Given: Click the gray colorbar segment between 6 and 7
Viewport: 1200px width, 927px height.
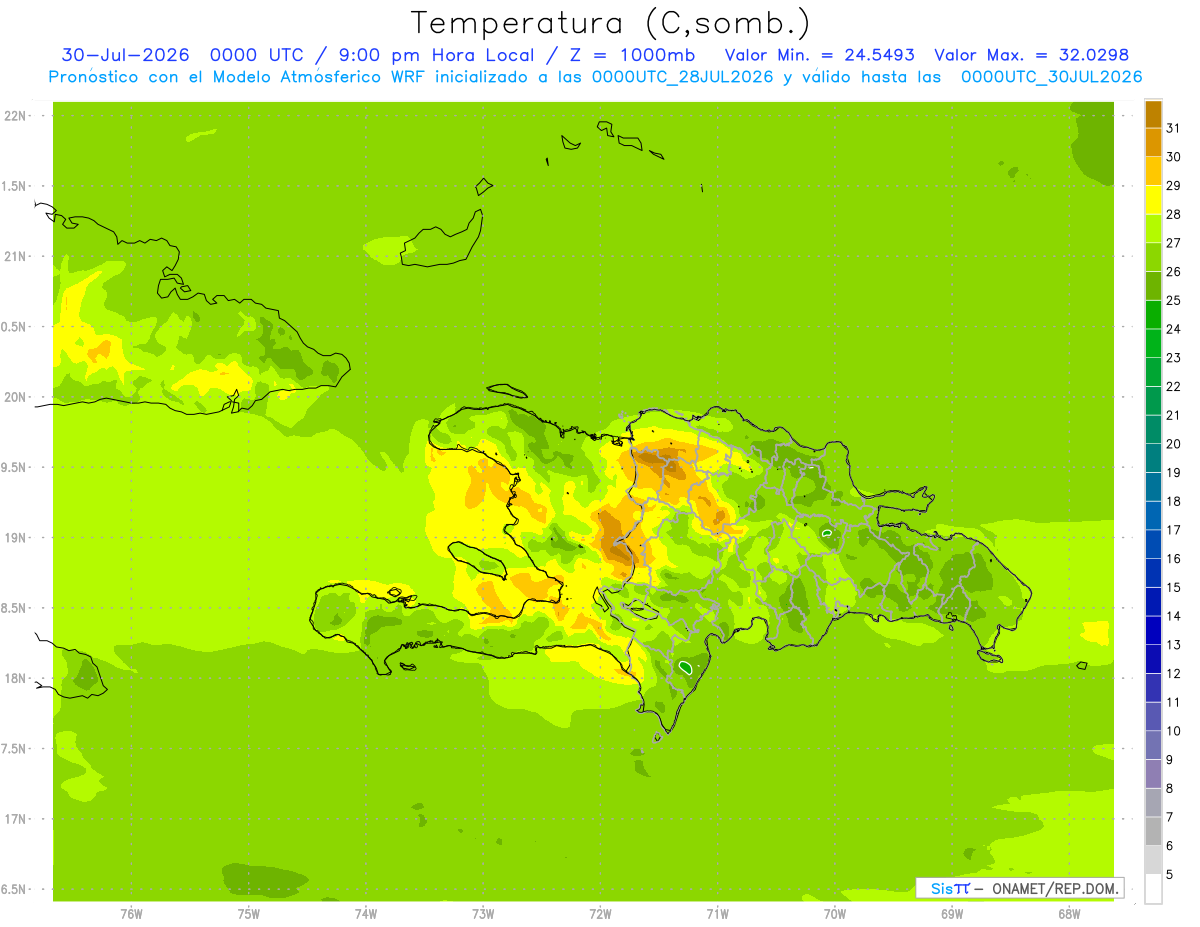Looking at the screenshot, I should (1153, 831).
